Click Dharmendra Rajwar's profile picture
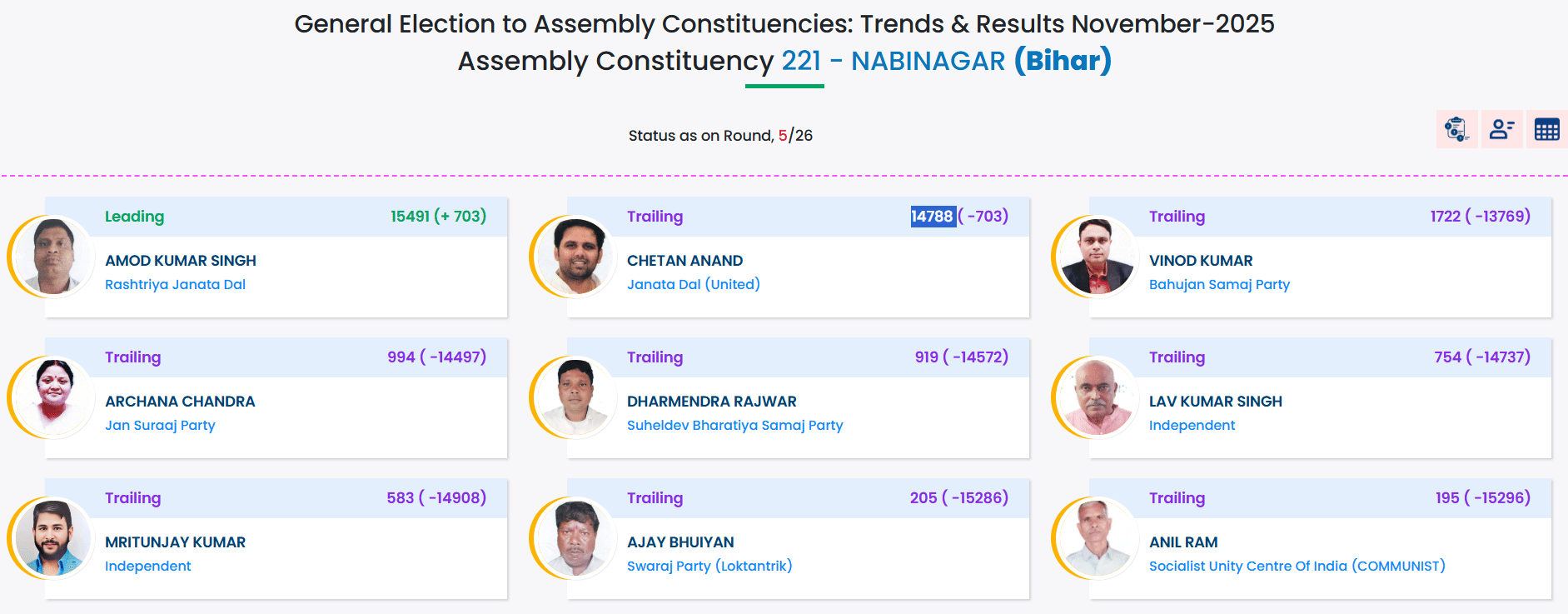The width and height of the screenshot is (1568, 614). point(575,397)
